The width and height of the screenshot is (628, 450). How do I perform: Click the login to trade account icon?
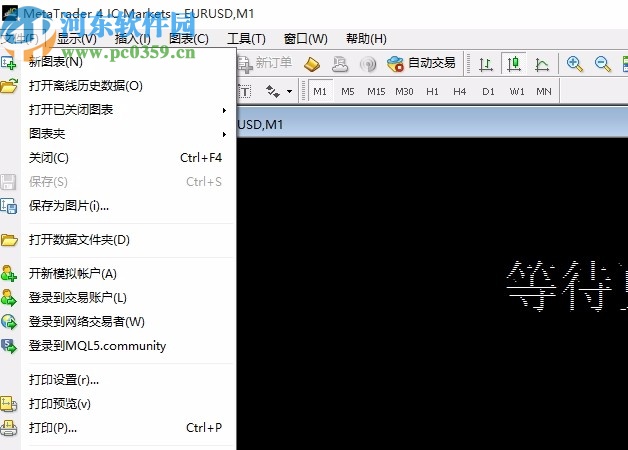[8, 298]
